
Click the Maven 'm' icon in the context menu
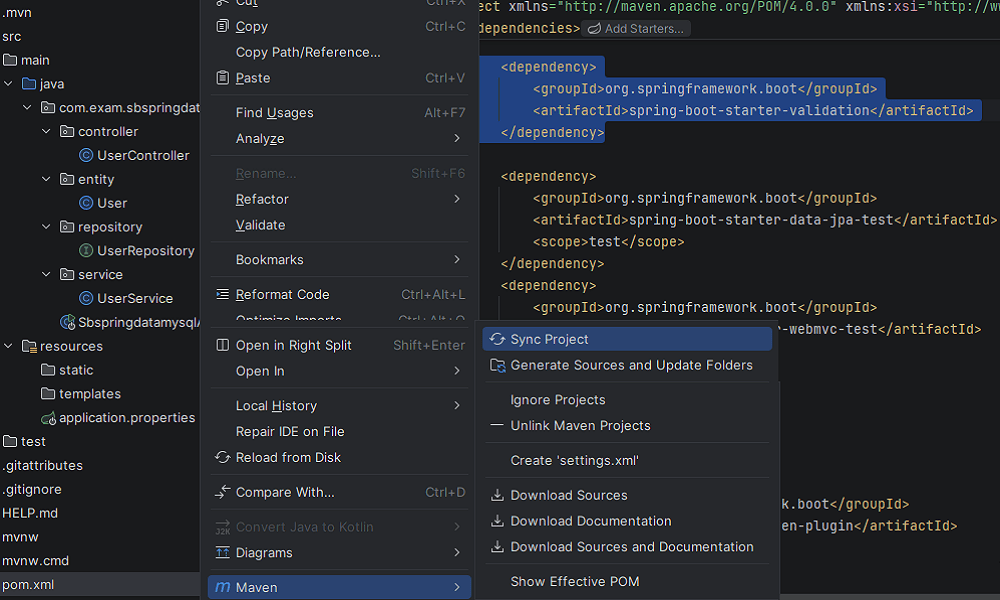point(222,587)
